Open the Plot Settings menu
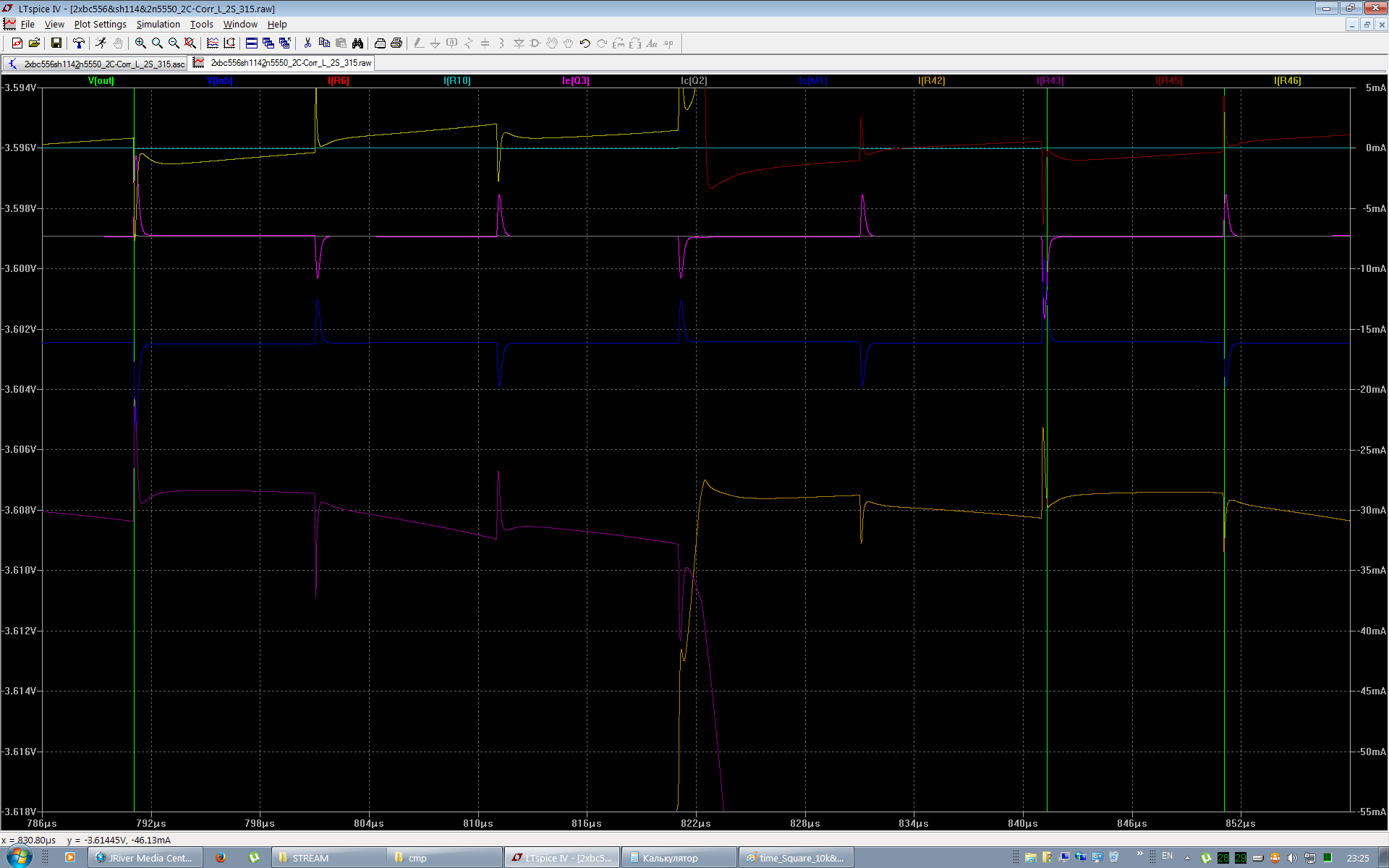 tap(100, 24)
